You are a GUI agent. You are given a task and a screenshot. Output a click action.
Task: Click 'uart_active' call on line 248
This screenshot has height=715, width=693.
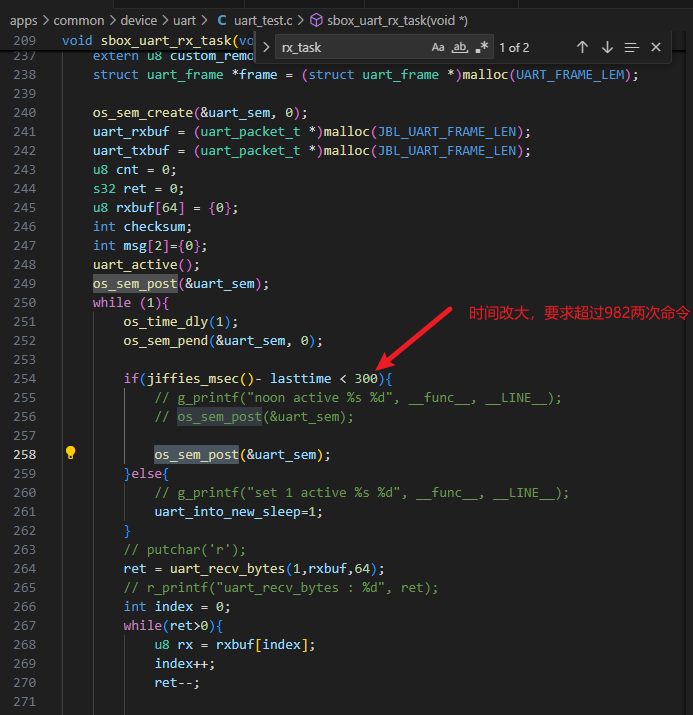(x=135, y=264)
